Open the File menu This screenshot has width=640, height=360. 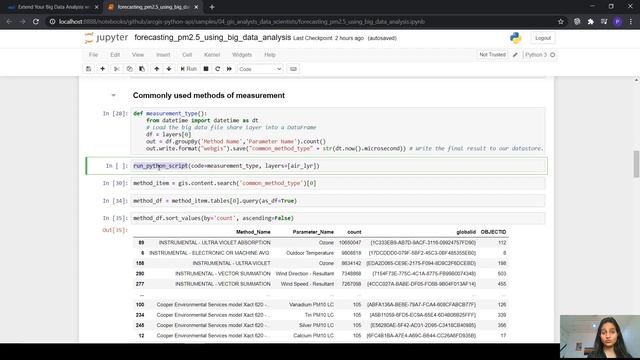point(93,55)
